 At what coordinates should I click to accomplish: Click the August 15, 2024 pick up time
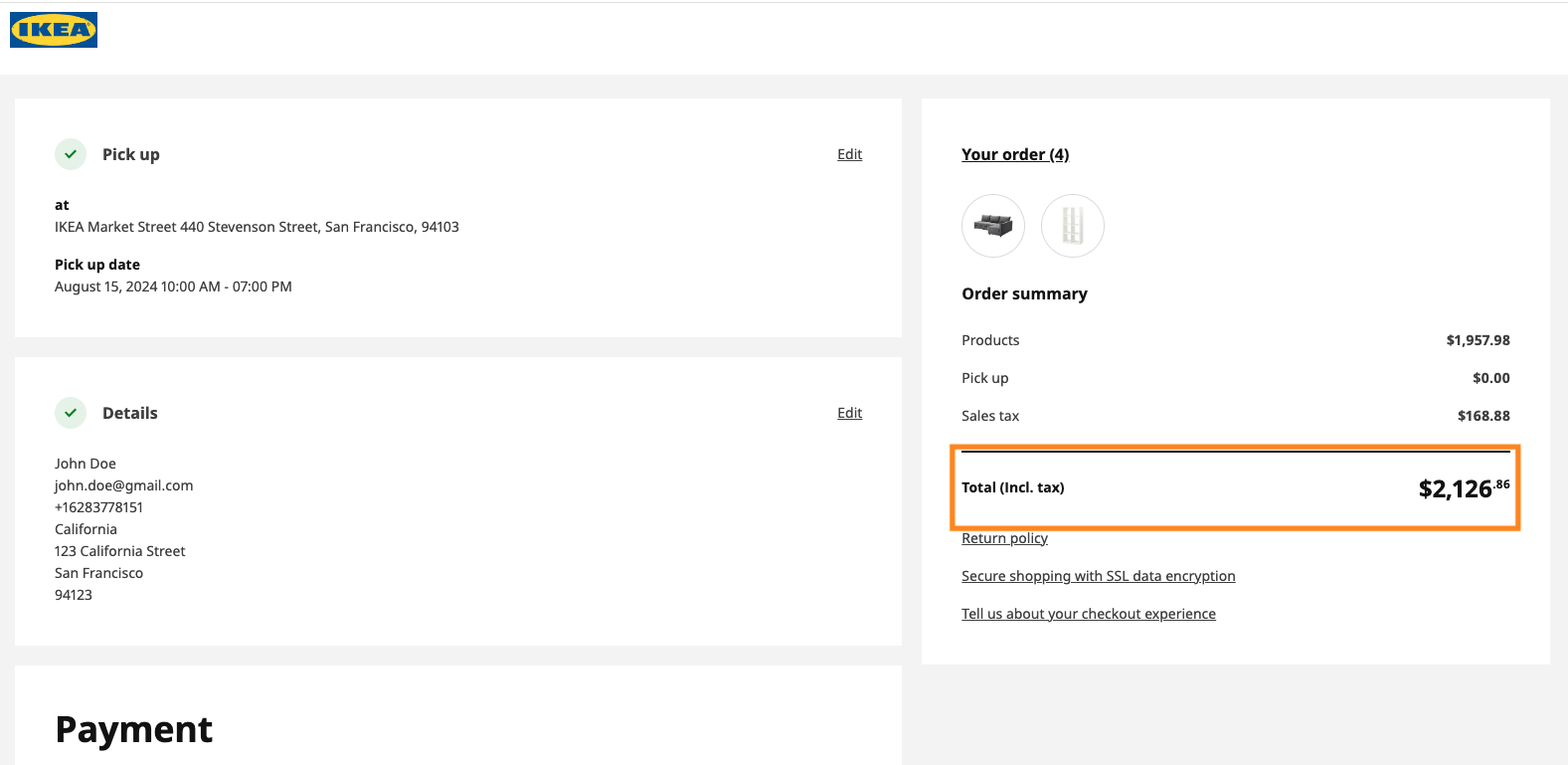[173, 287]
